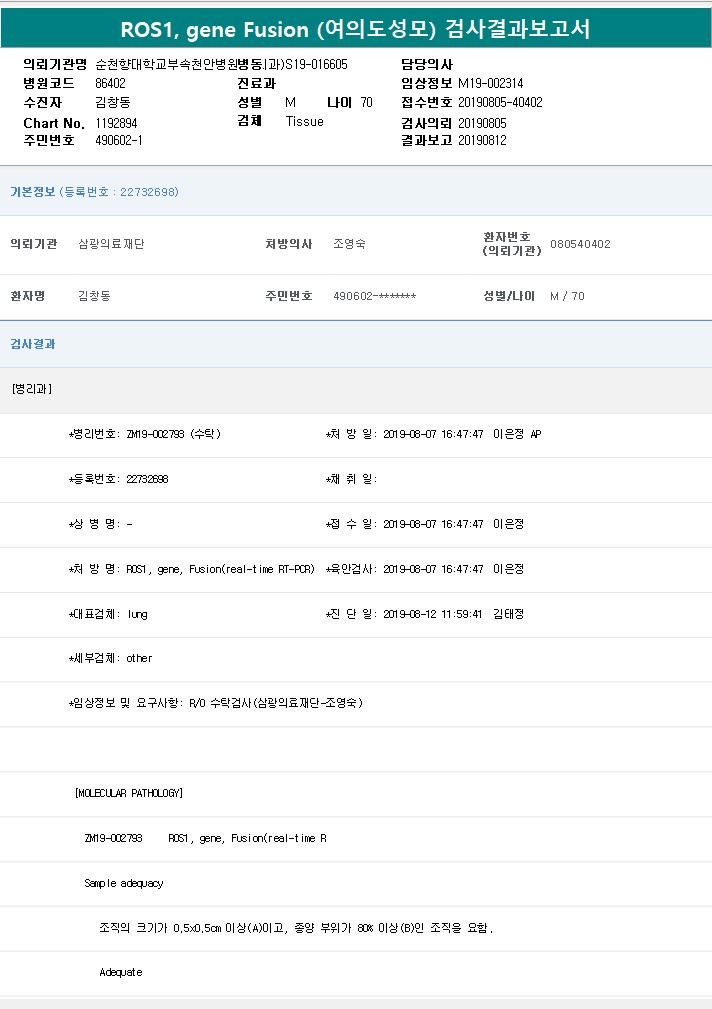
Task: Click the empty 채취일 field
Action: [x=420, y=479]
